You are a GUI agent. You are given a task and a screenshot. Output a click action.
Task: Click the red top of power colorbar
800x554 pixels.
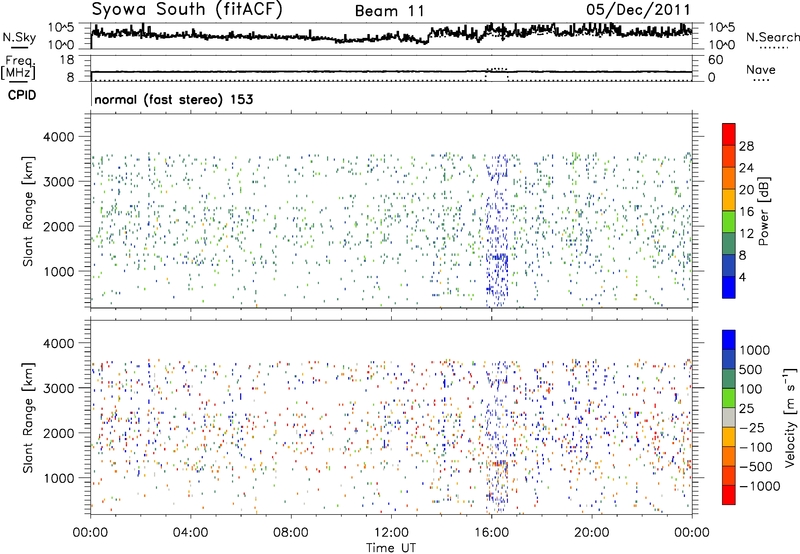click(x=729, y=134)
